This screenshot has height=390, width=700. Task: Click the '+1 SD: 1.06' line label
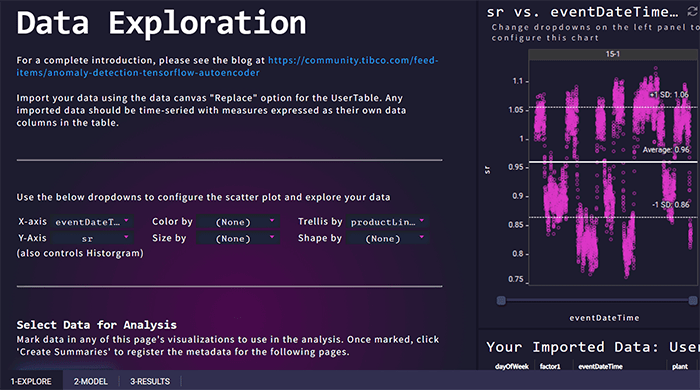pyautogui.click(x=668, y=95)
